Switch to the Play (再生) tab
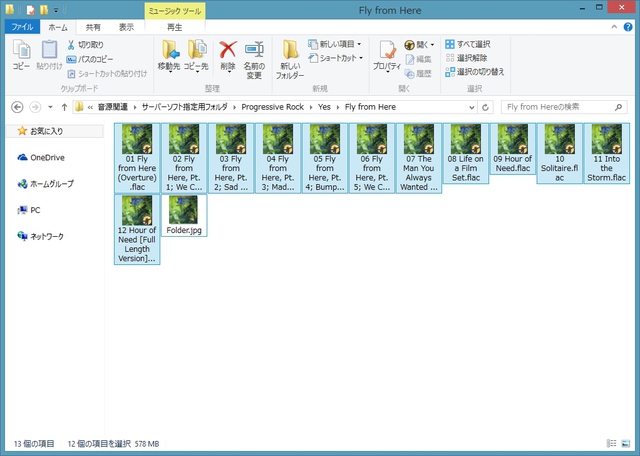The height and width of the screenshot is (456, 640). [175, 27]
